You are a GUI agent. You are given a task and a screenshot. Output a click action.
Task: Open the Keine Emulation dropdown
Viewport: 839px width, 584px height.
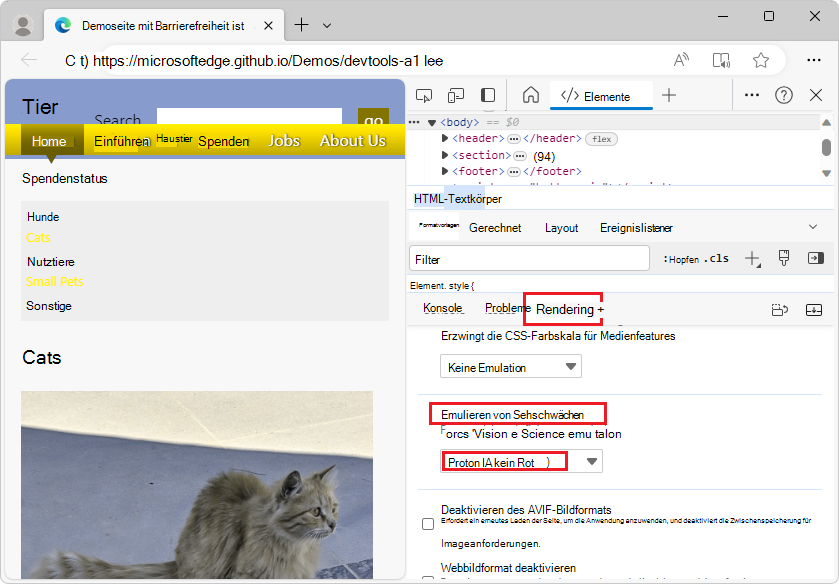510,366
